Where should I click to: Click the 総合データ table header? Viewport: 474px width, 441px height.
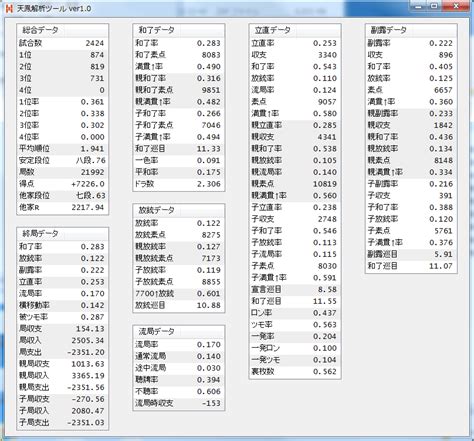(x=62, y=30)
